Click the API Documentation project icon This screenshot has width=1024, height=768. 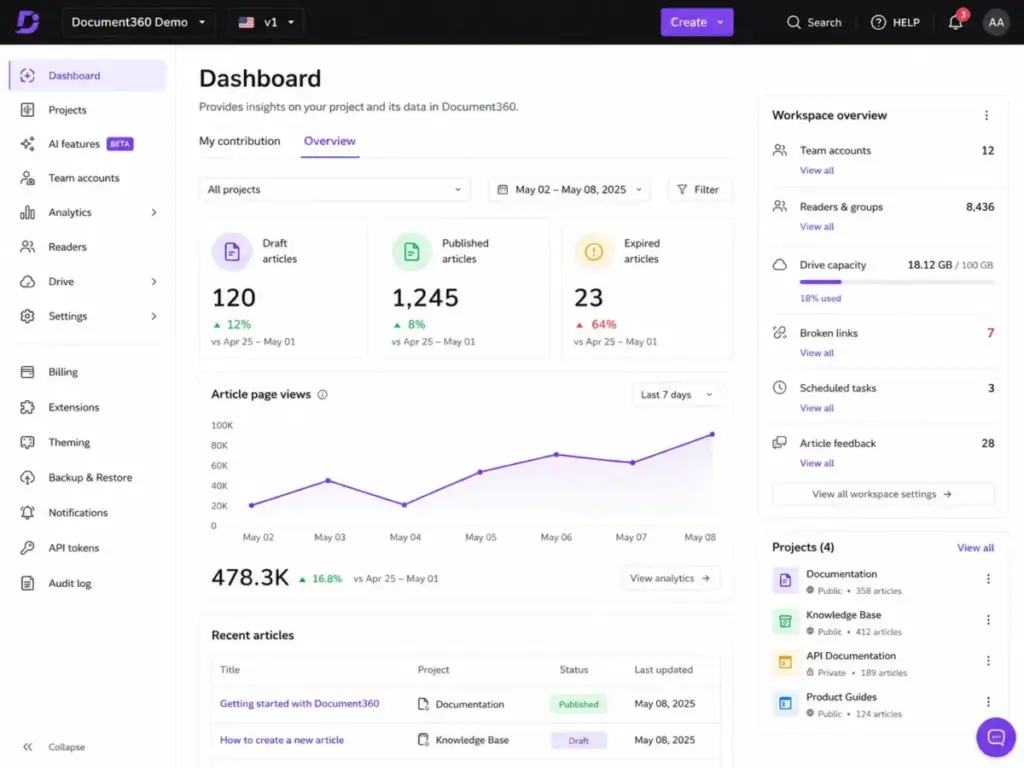[785, 662]
